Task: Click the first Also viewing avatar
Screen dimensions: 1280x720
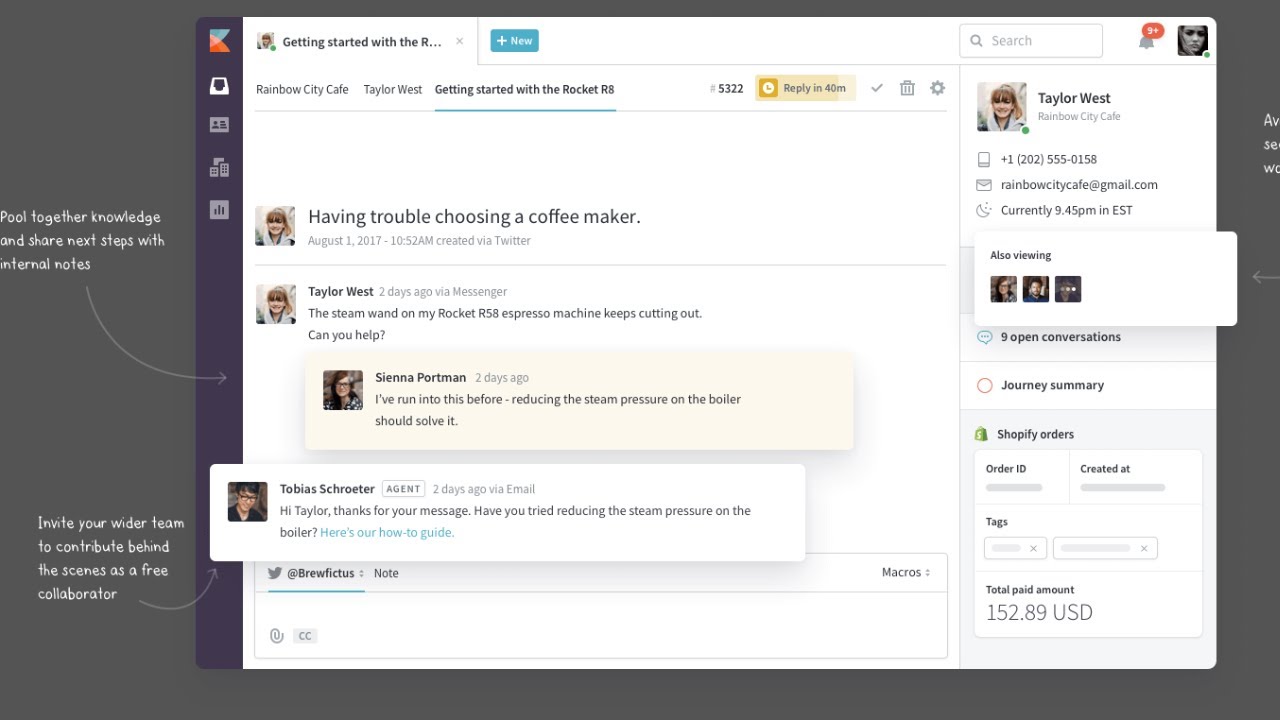Action: coord(1004,289)
